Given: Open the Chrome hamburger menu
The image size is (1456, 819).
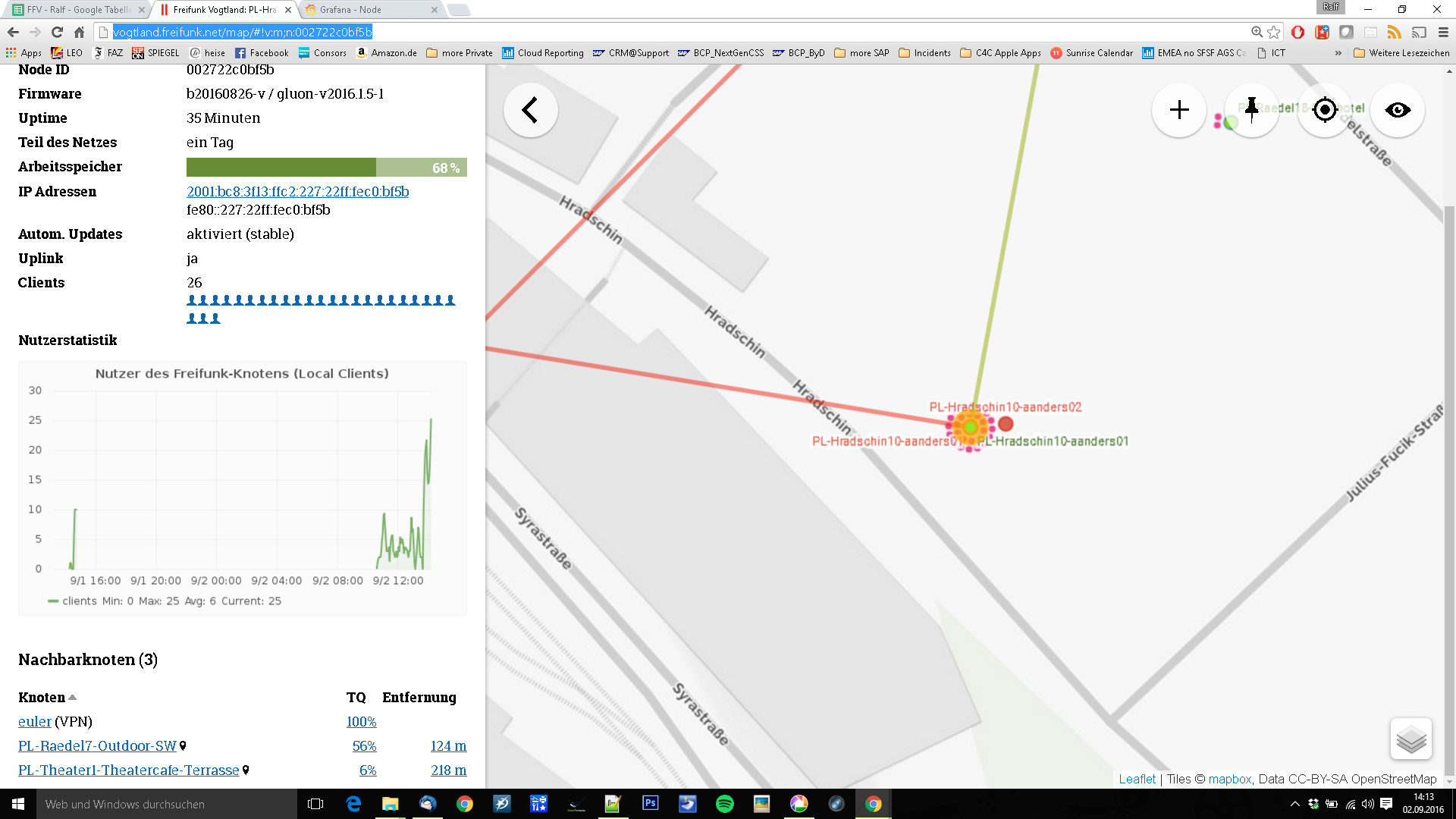Looking at the screenshot, I should (x=1443, y=32).
